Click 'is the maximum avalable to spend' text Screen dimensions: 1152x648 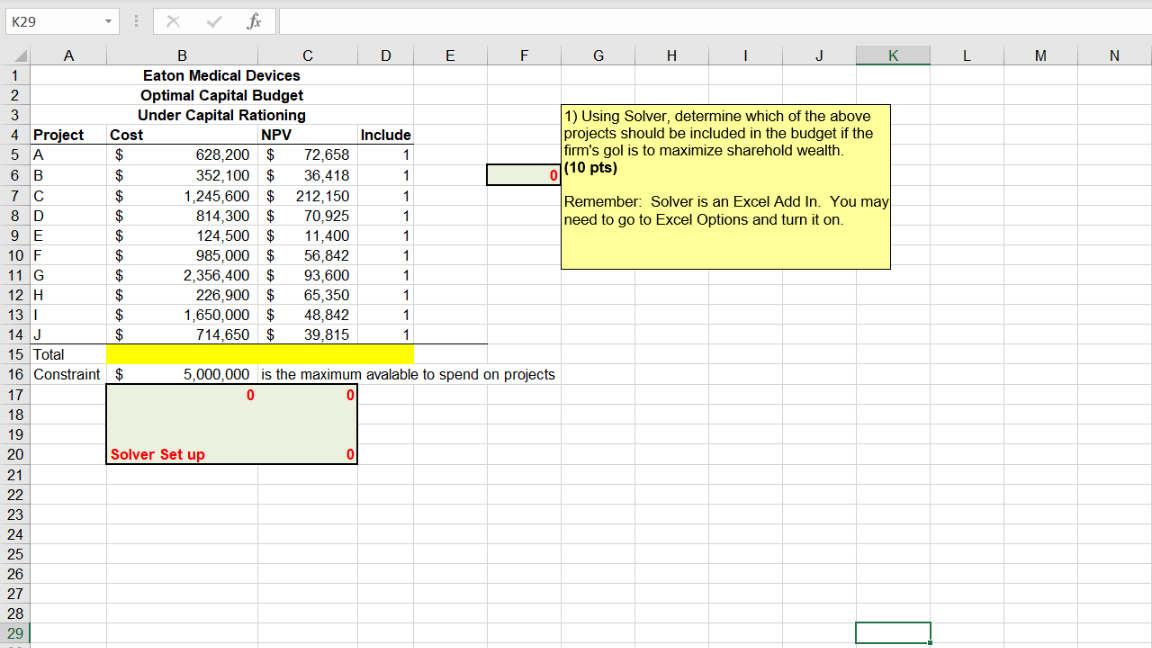(408, 374)
